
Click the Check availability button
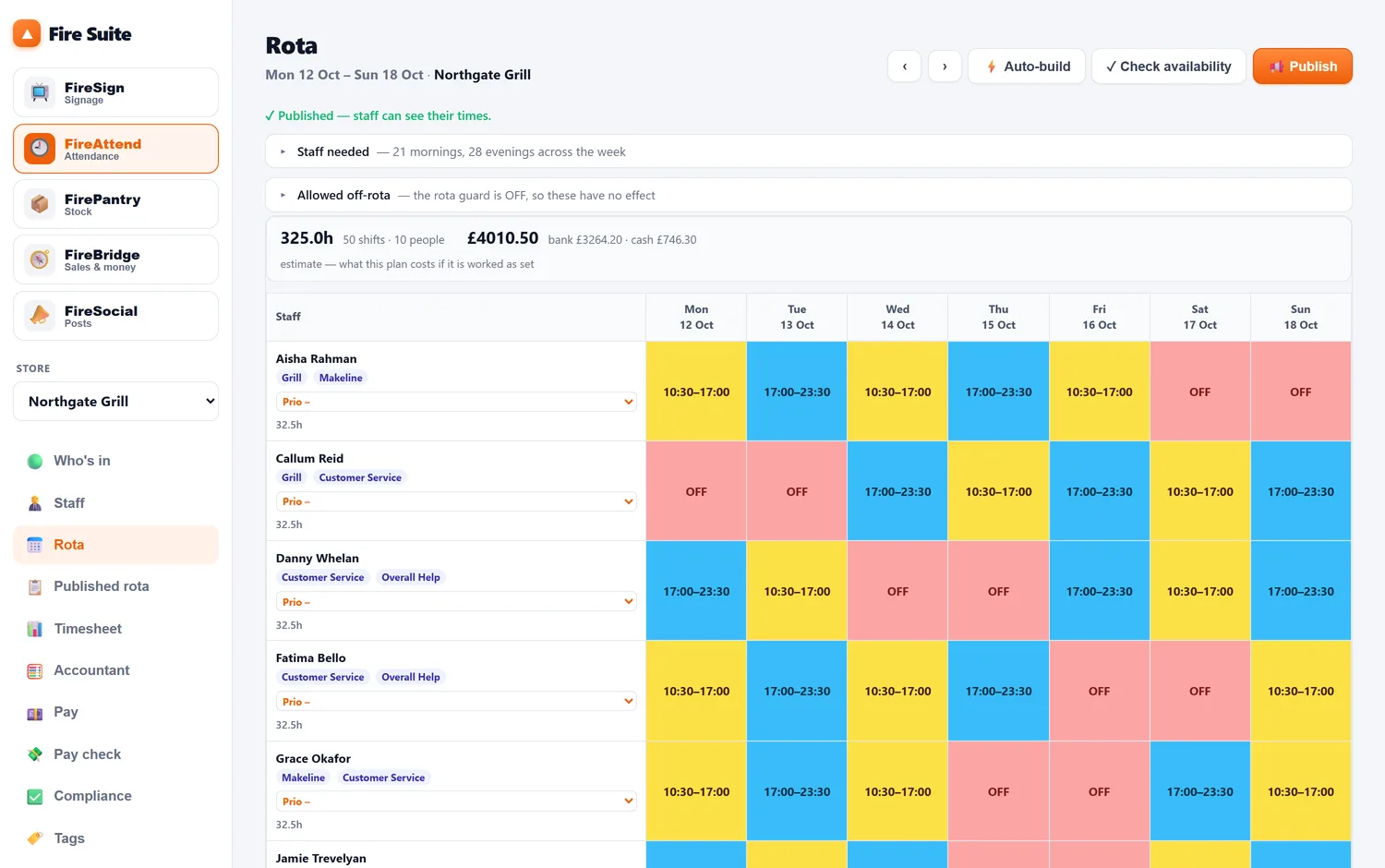point(1169,66)
